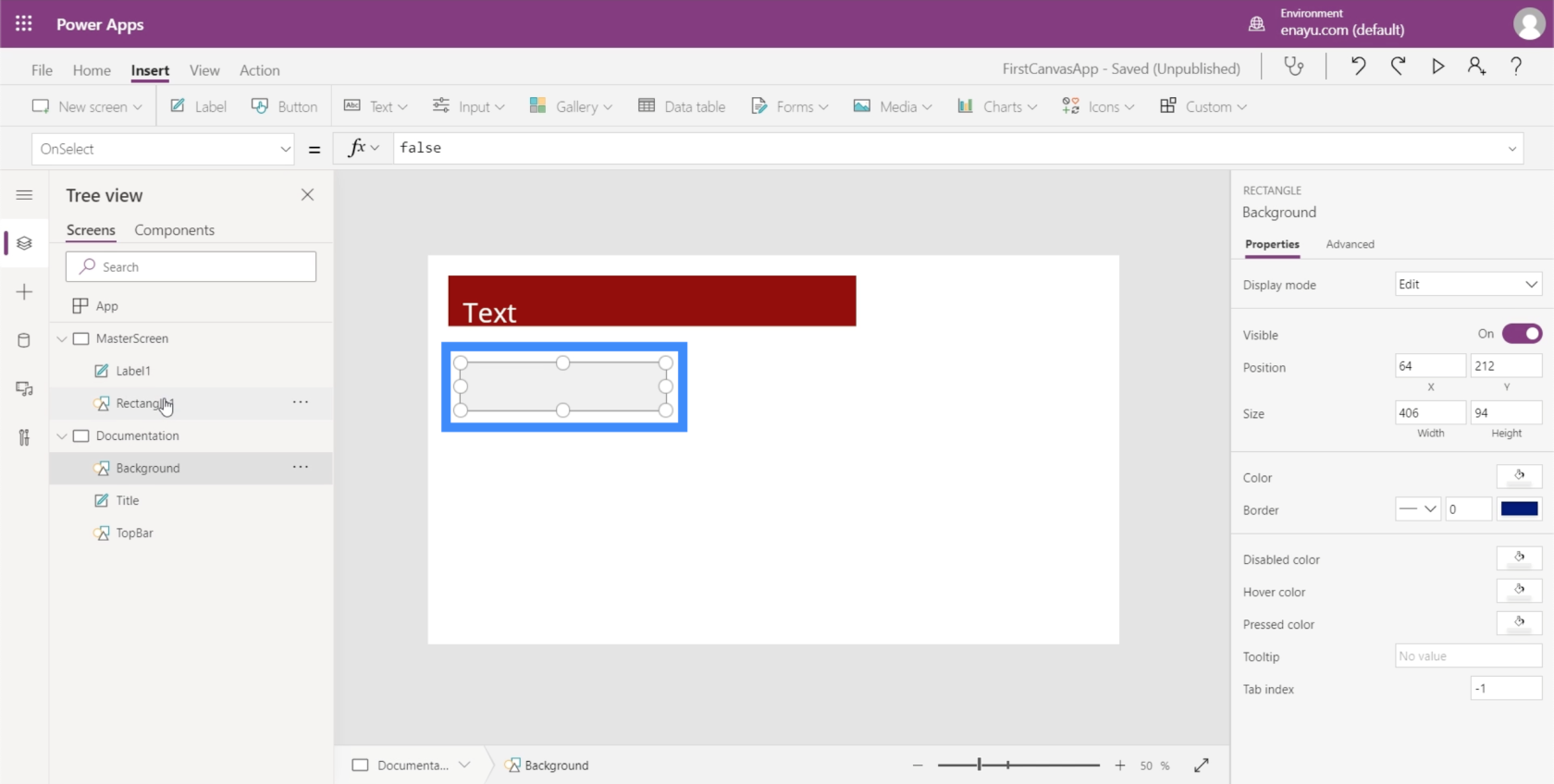Open the Color fill picker
The image size is (1554, 784).
1519,477
